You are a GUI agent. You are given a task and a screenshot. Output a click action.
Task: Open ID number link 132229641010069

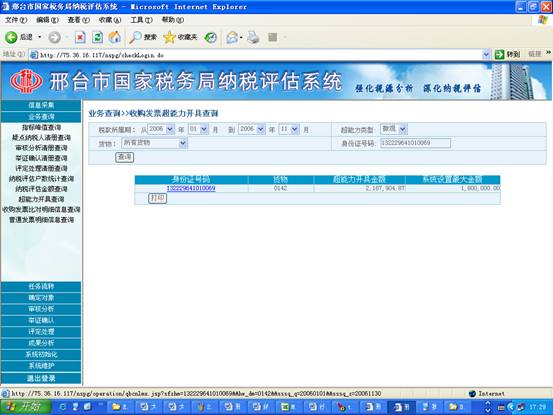pos(191,188)
